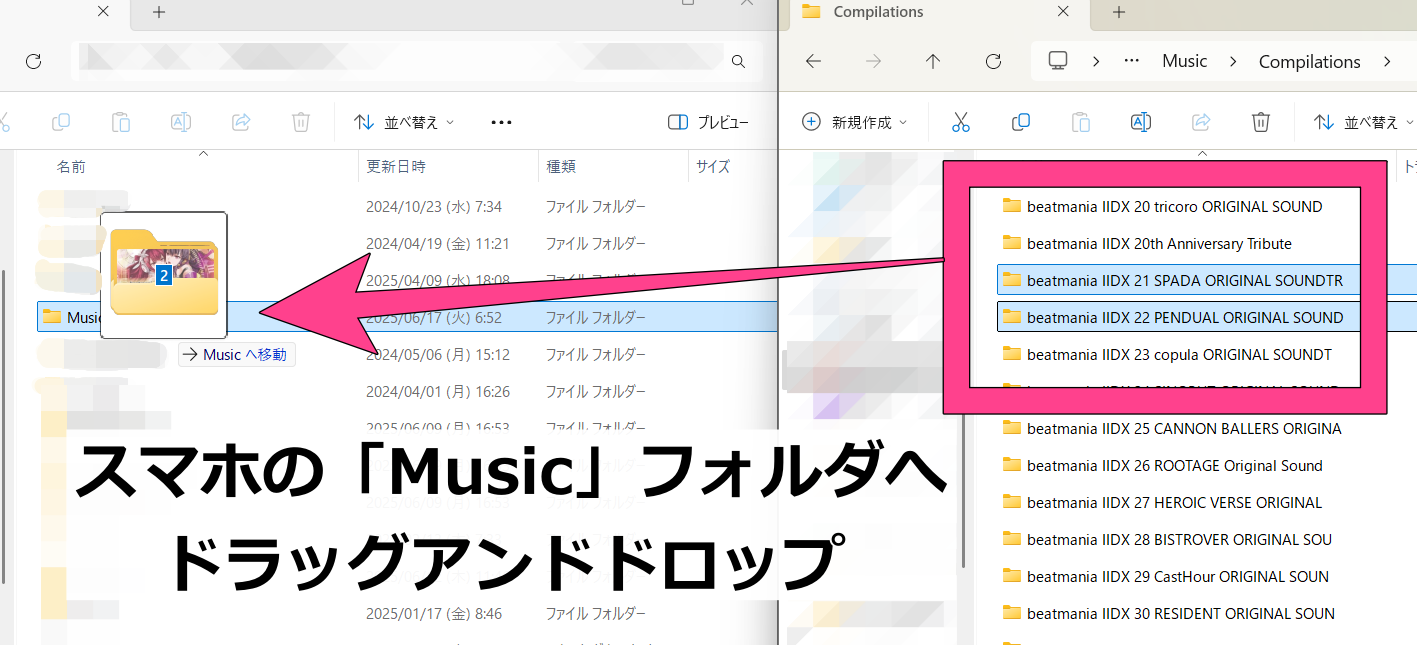Screen dimensions: 1417x645
Task: Select beatmania IIDX 25 CANNON BALLERS folder
Action: point(1172,428)
